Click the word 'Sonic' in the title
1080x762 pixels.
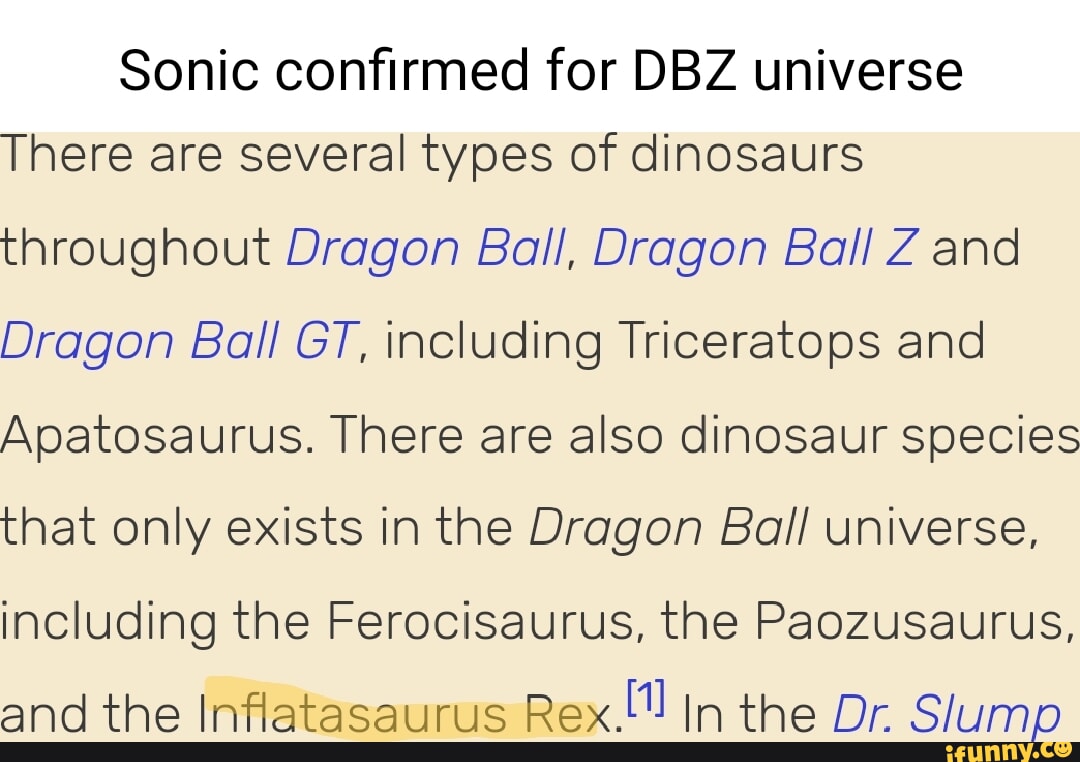[189, 70]
